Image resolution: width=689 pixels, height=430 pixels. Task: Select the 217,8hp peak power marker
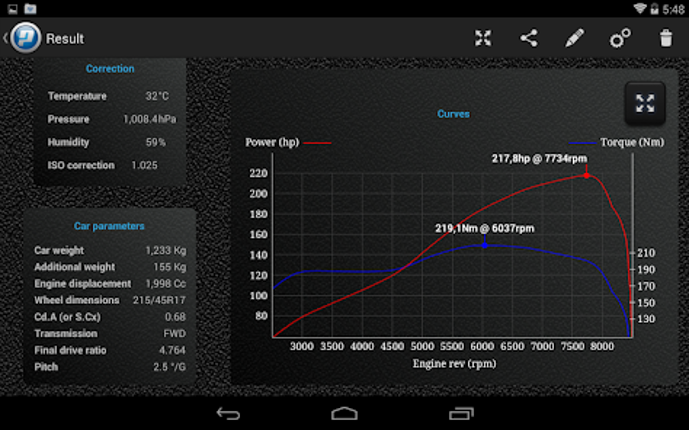click(587, 175)
